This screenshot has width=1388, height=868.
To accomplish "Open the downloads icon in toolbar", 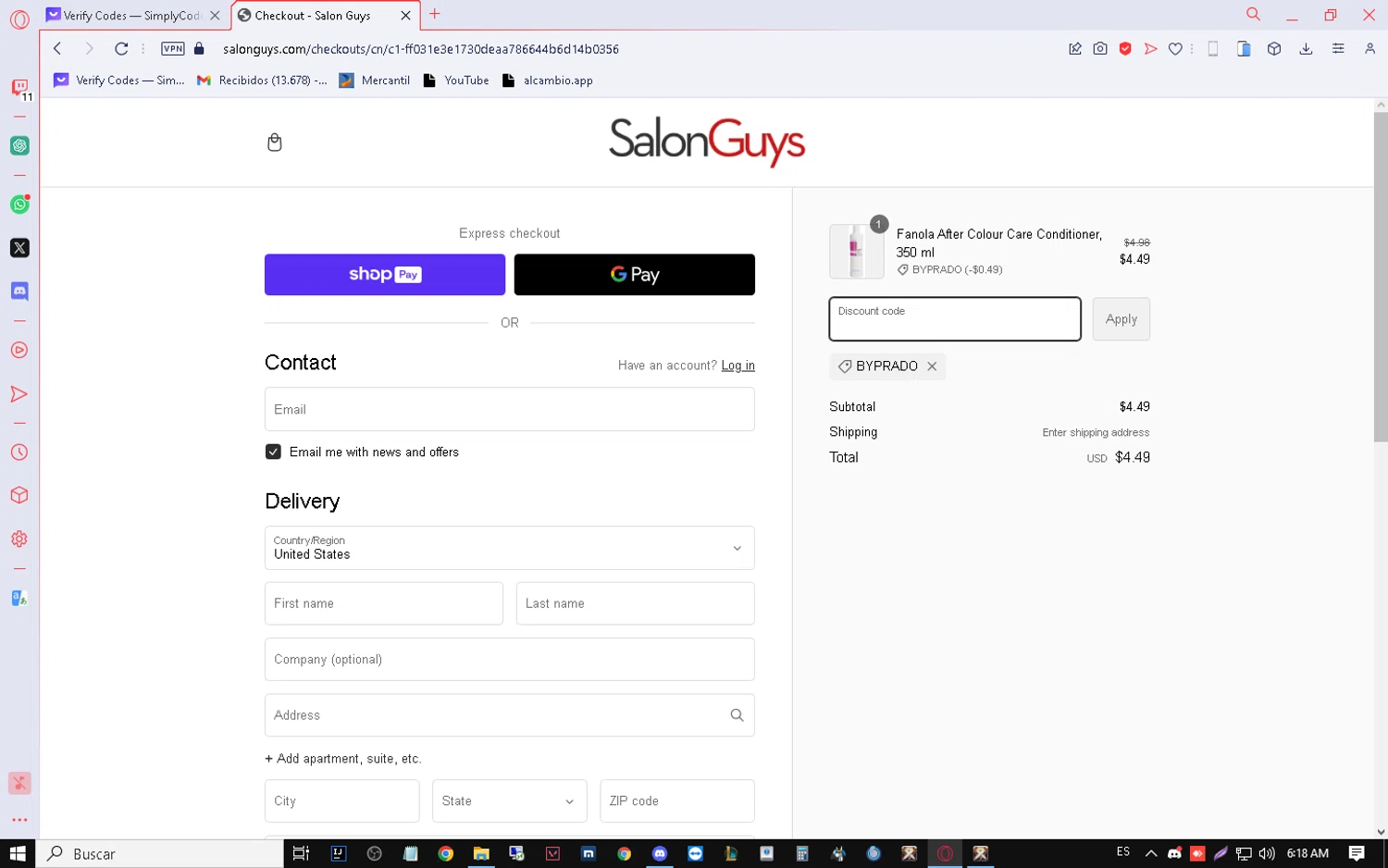I will tap(1306, 49).
